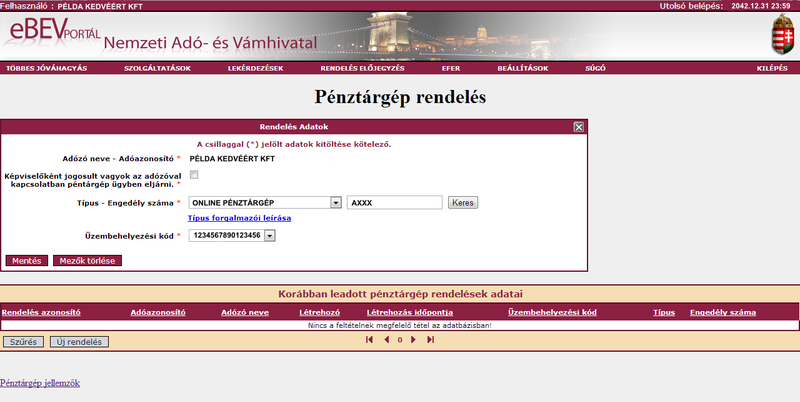Screen dimensions: 800x402
Task: Tick the Képviselőként jogosult vagyok checkbox
Action: tap(194, 175)
